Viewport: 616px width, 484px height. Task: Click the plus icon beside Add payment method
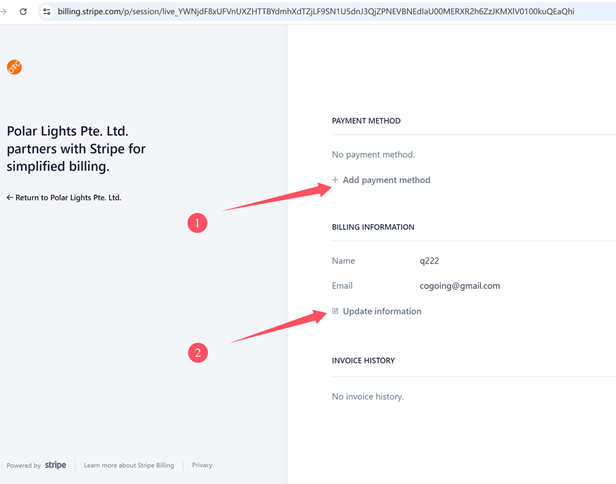pyautogui.click(x=335, y=180)
